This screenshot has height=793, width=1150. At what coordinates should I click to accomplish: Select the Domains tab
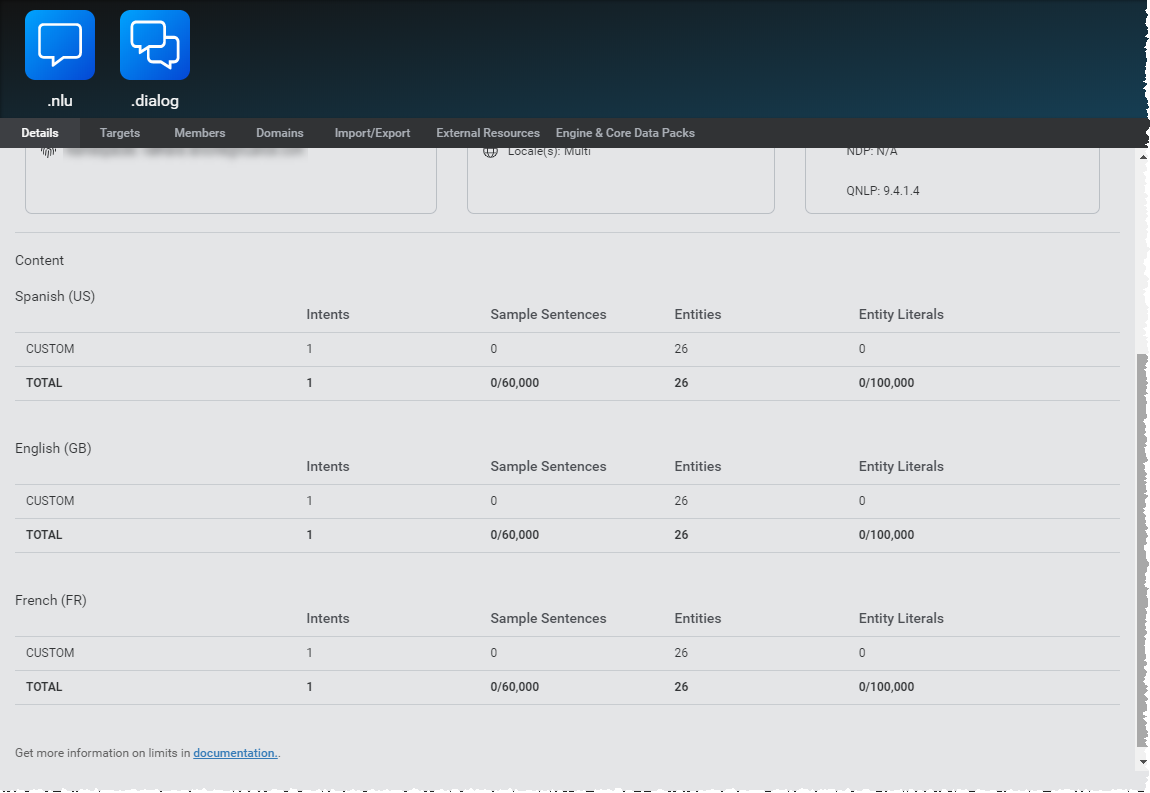[x=279, y=132]
